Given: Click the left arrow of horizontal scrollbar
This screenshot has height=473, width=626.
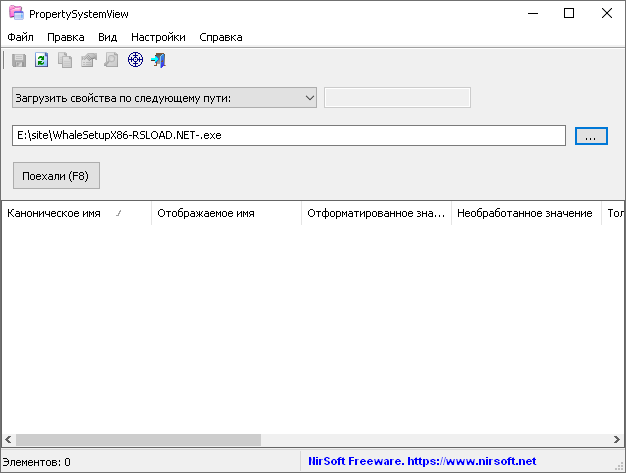Looking at the screenshot, I should click(8, 440).
